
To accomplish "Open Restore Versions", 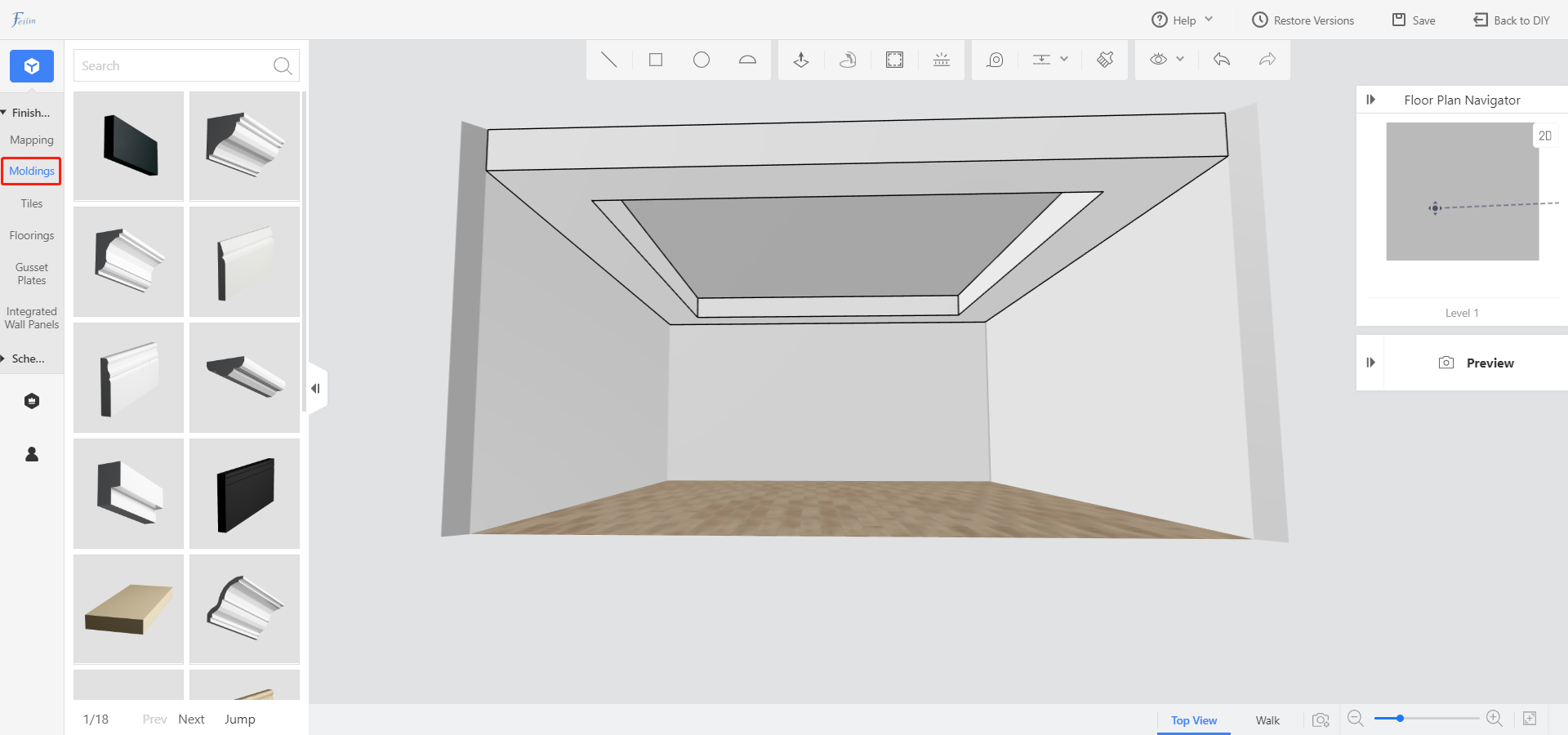I will point(1303,20).
